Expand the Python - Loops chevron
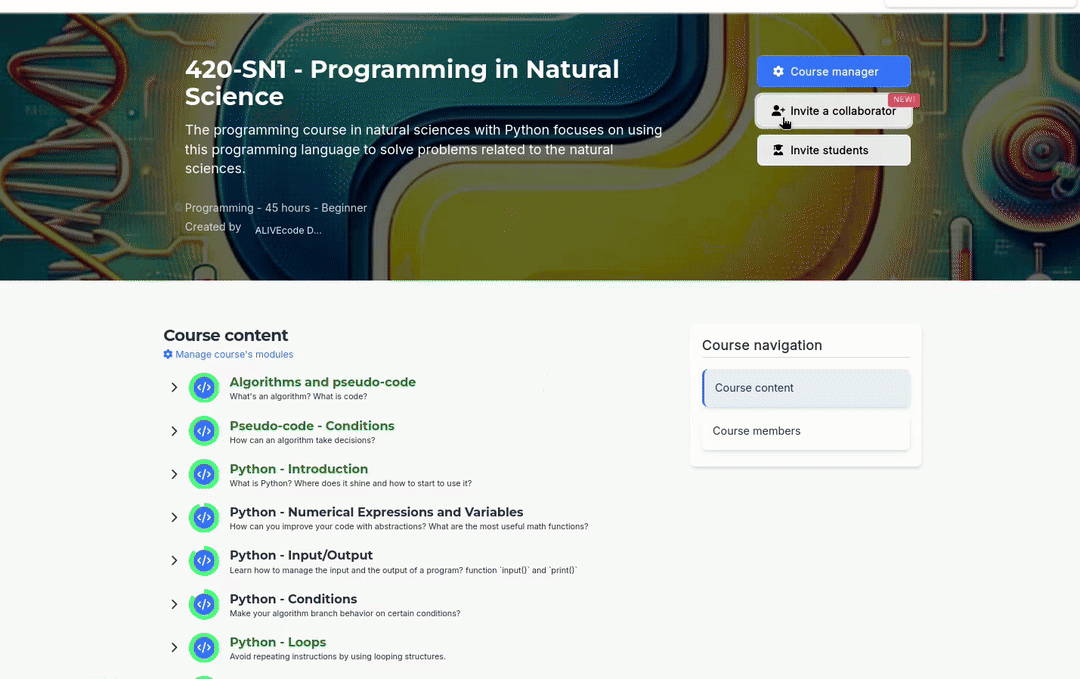 174,648
